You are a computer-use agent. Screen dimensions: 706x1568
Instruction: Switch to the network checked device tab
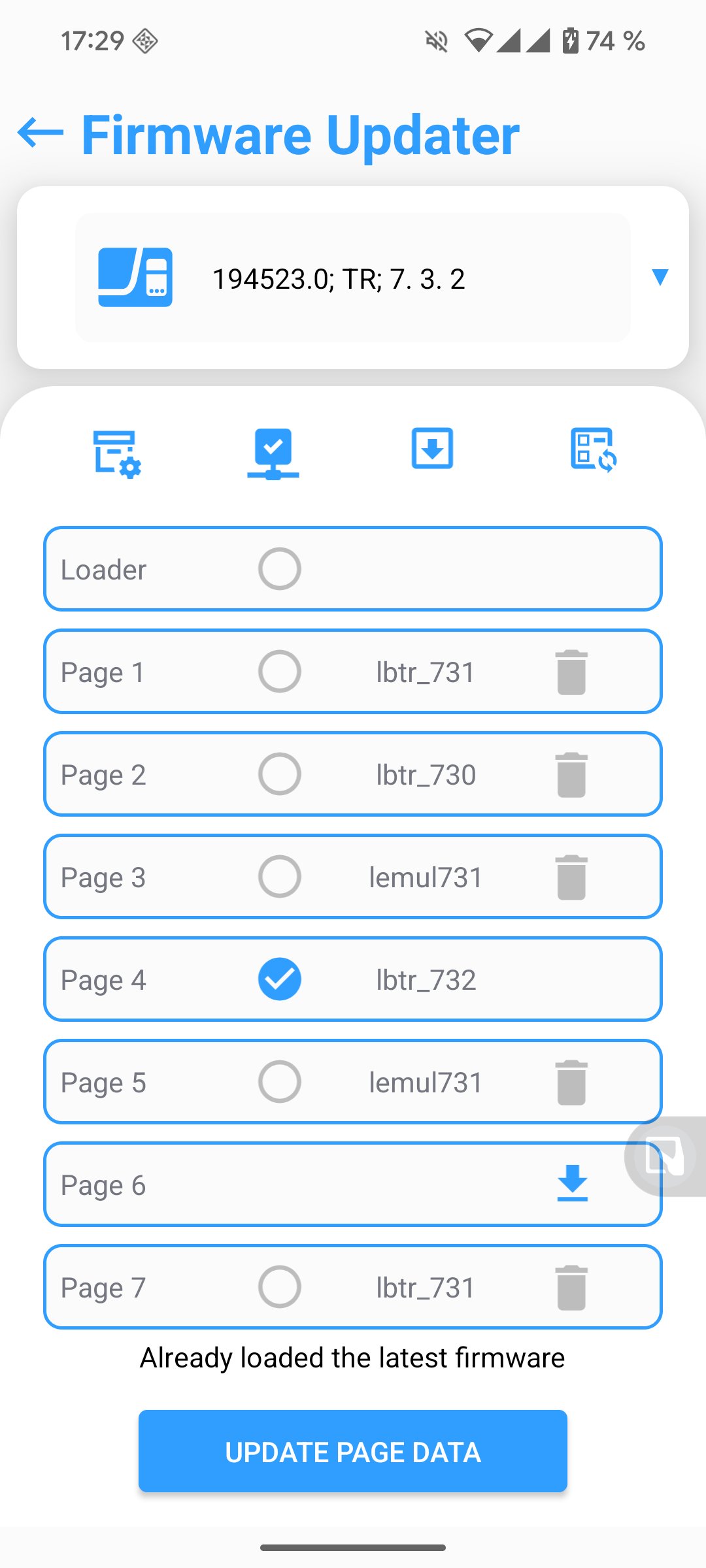[x=273, y=453]
